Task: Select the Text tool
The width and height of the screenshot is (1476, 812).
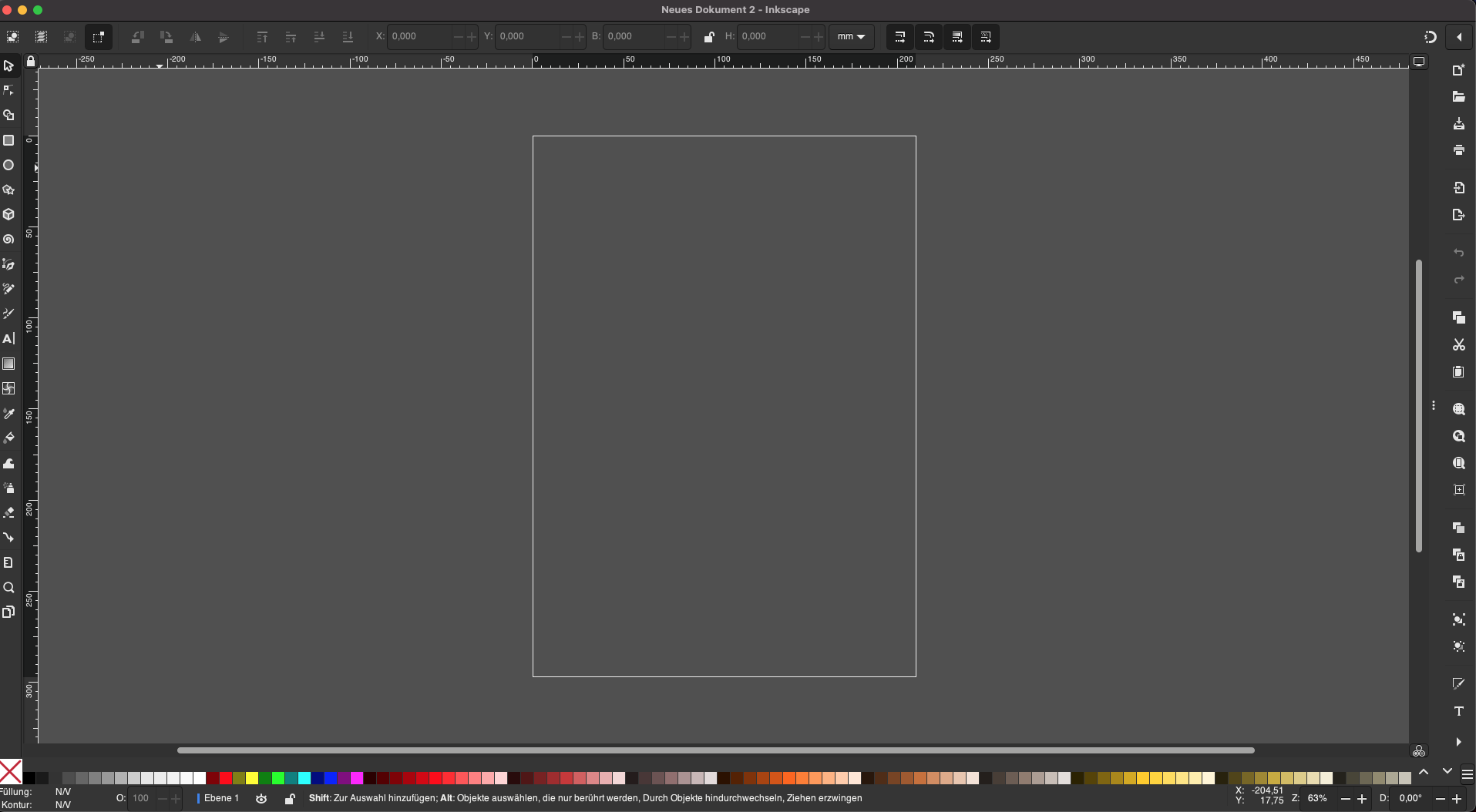Action: pos(8,339)
